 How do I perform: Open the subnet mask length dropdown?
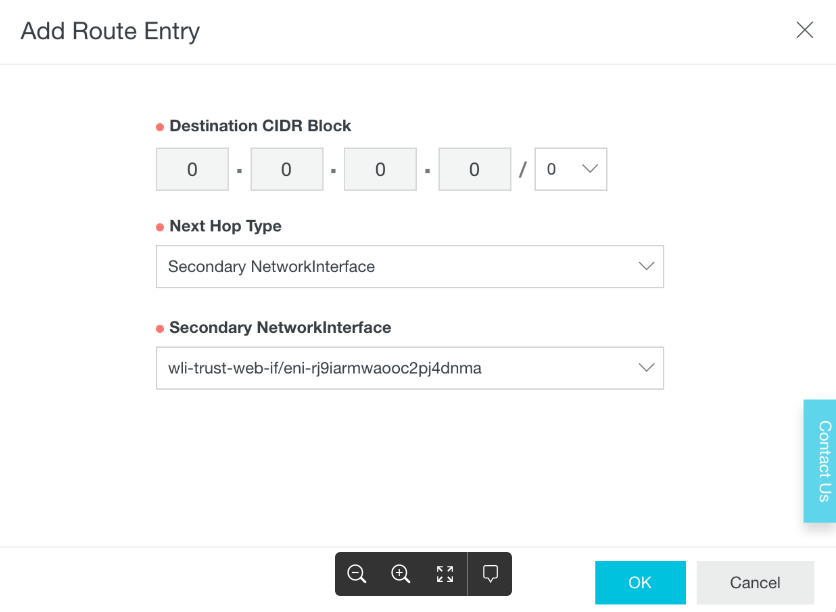click(571, 170)
